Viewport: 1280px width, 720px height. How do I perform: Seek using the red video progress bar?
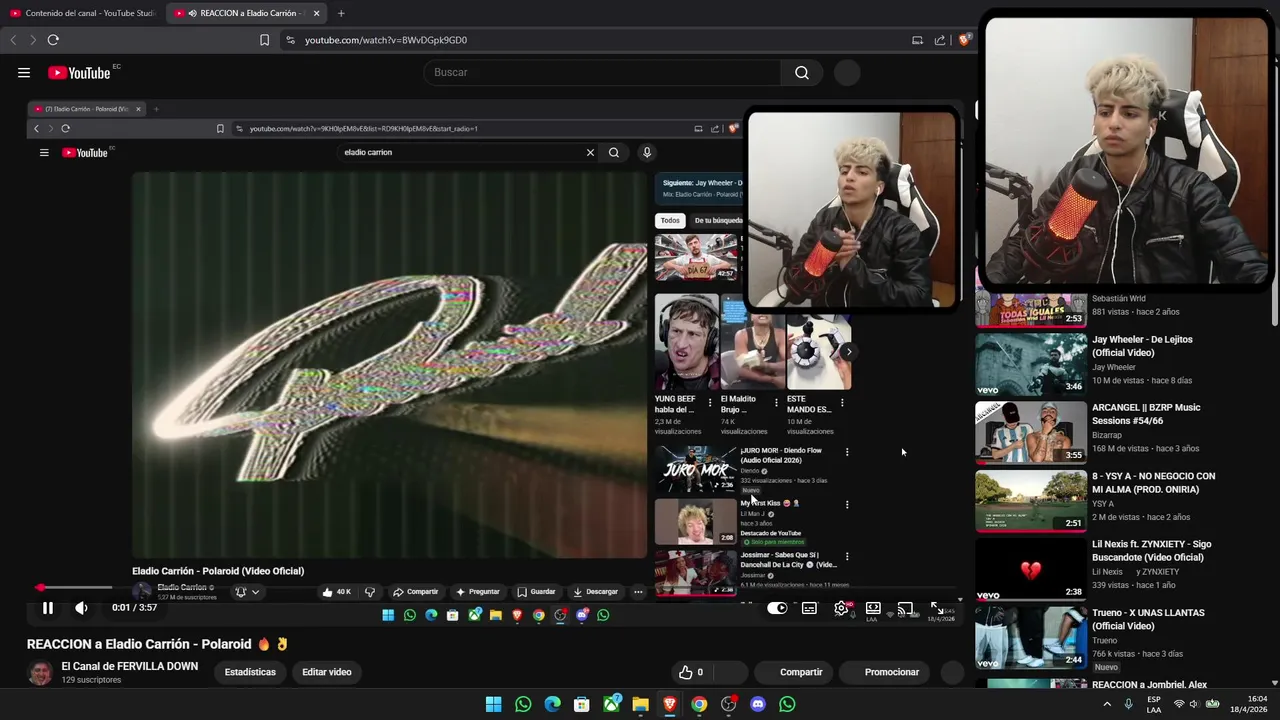tap(494, 587)
